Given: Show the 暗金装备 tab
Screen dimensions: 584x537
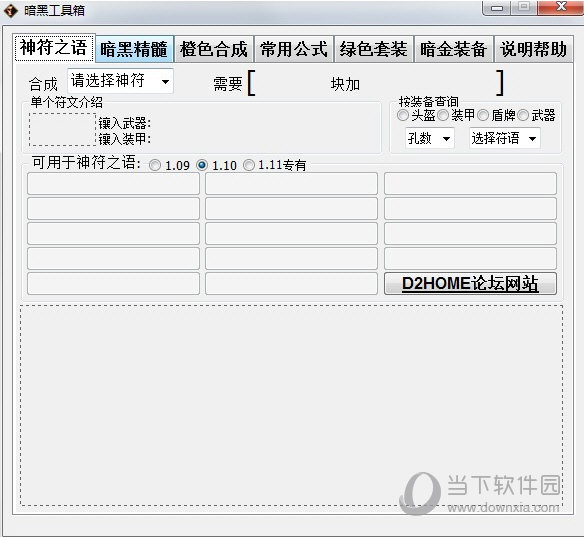Looking at the screenshot, I should tap(454, 49).
